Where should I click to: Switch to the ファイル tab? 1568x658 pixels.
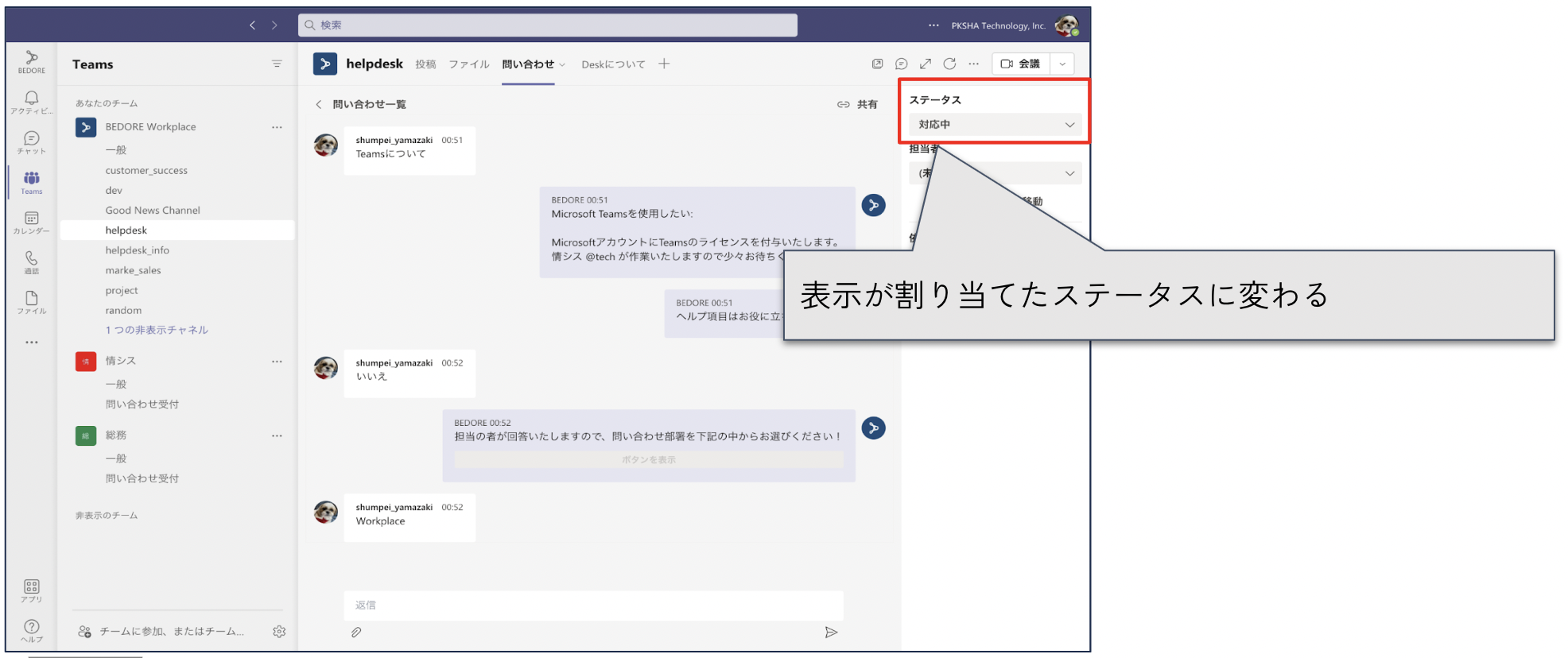click(x=469, y=64)
